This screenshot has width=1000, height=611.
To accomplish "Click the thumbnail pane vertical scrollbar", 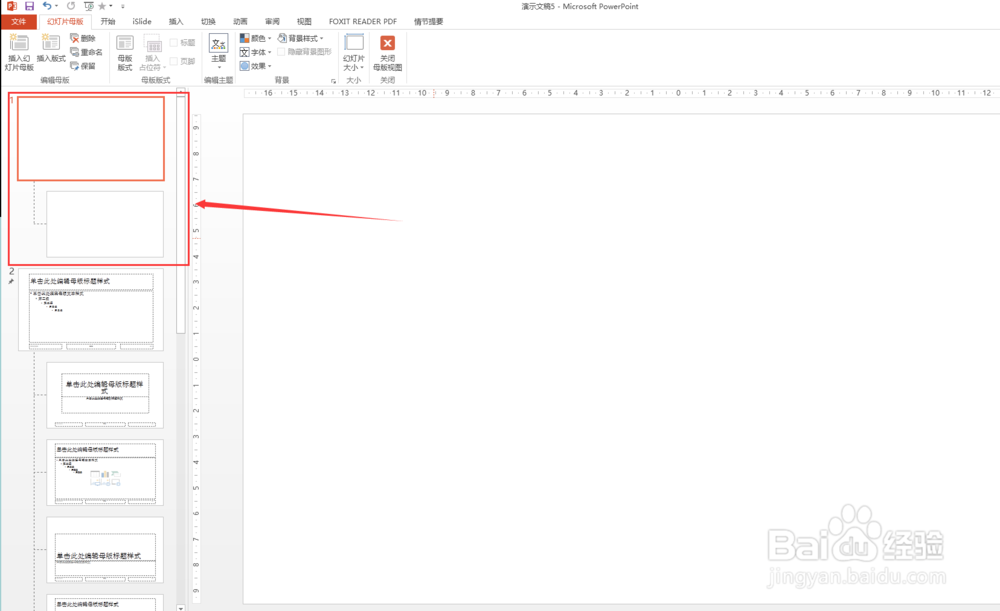I will (x=181, y=214).
